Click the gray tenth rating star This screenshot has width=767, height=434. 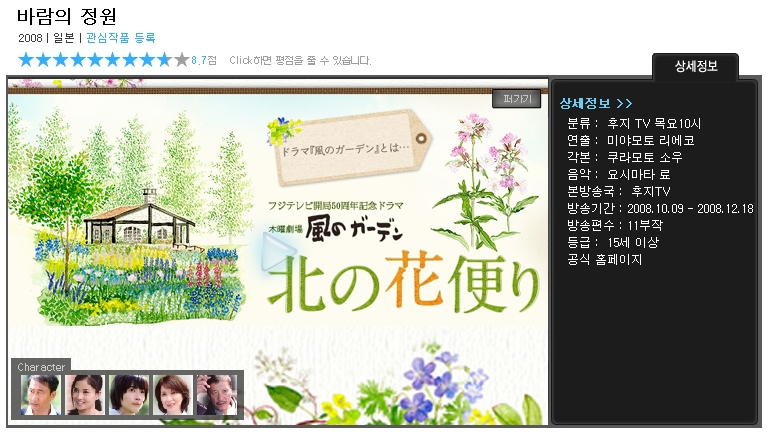[181, 60]
